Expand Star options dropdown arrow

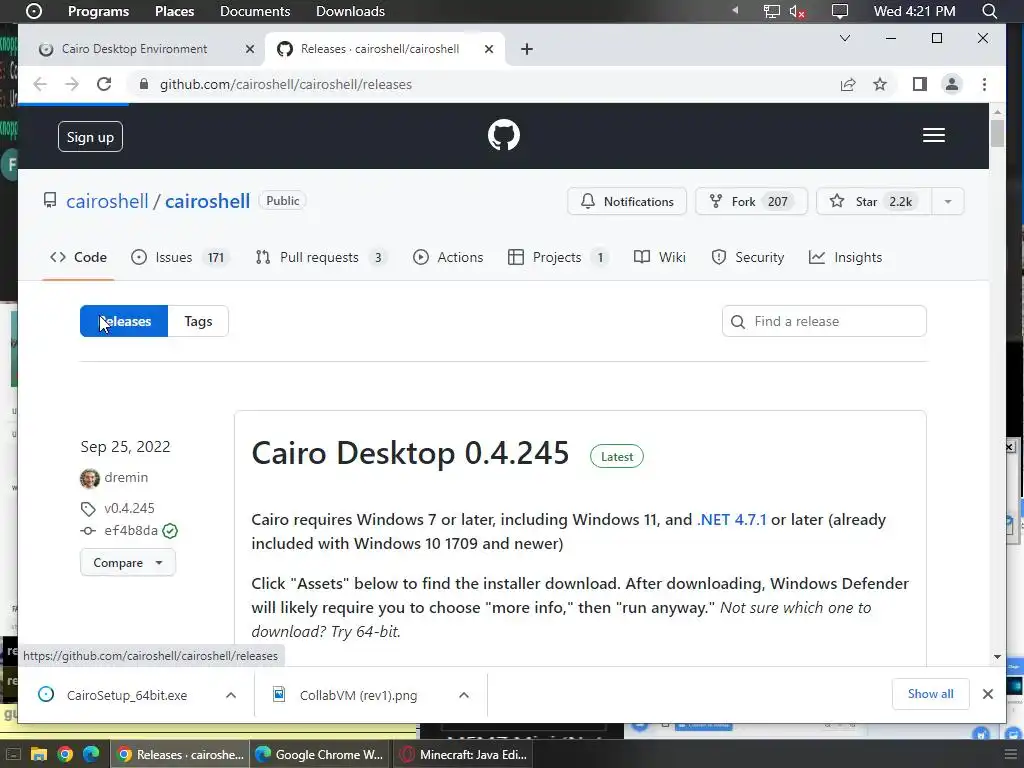coord(948,201)
